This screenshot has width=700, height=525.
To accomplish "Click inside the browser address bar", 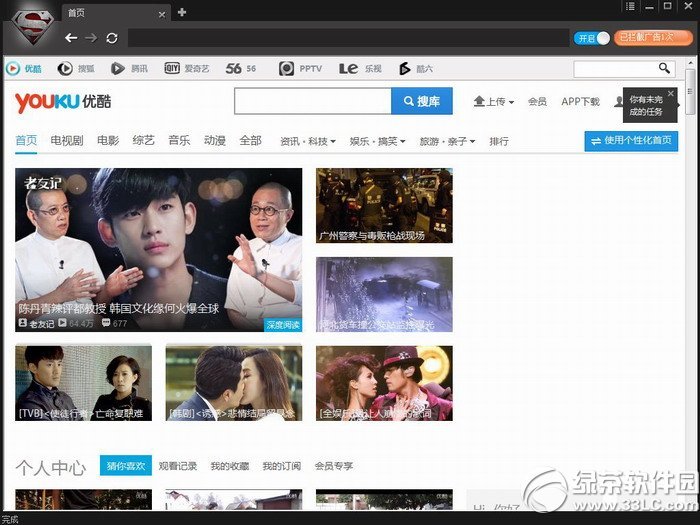I will (x=348, y=38).
